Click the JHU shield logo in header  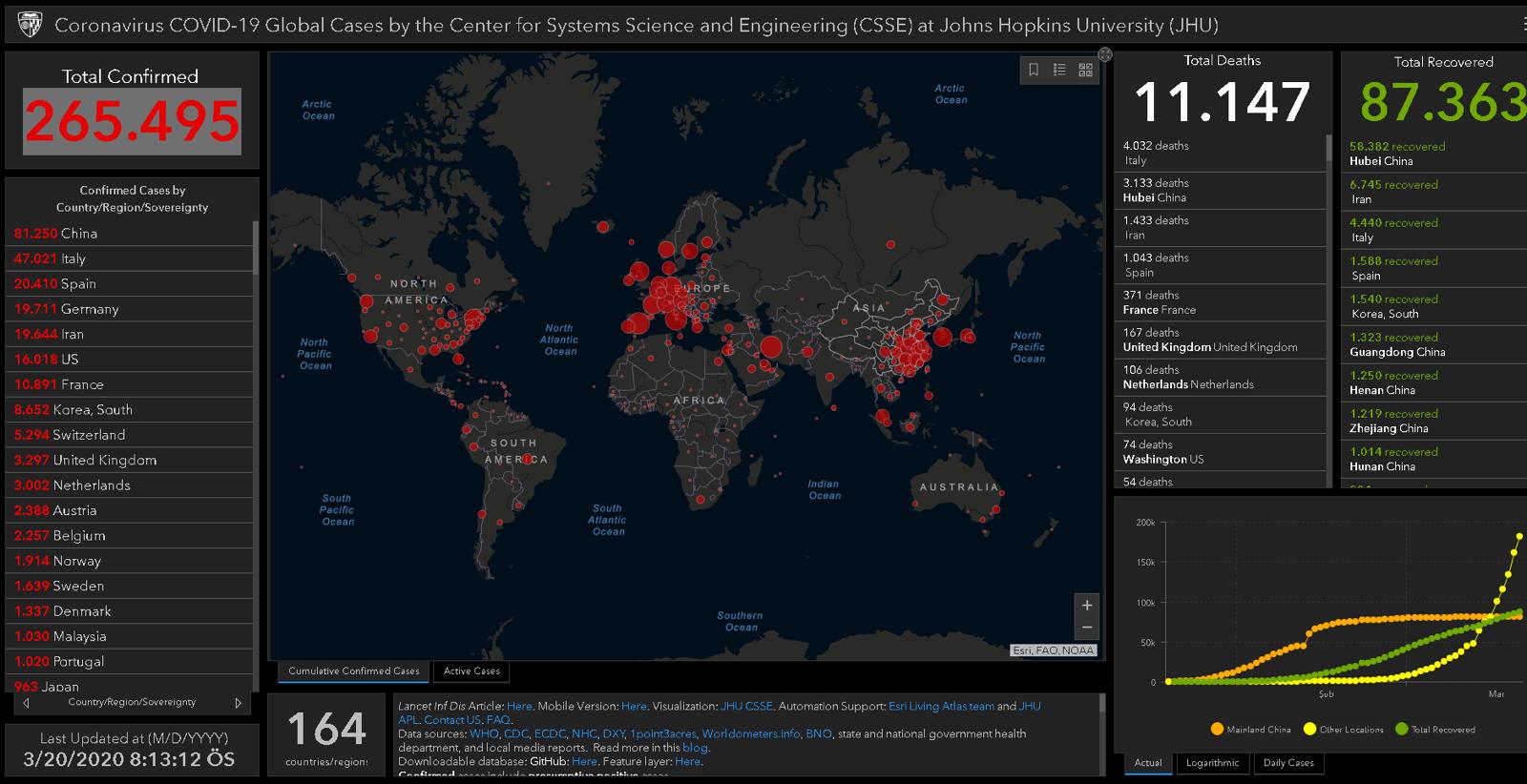pyautogui.click(x=31, y=25)
